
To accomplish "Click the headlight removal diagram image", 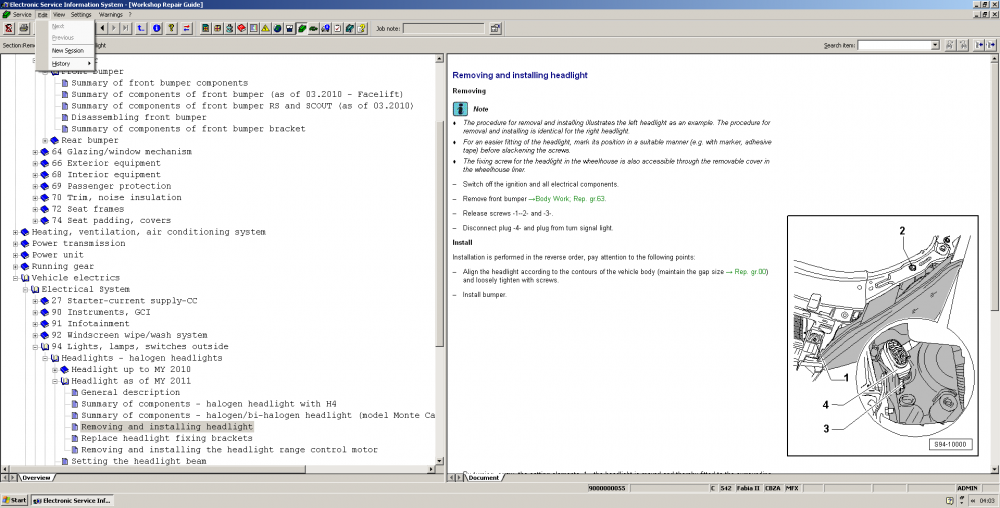I will coord(882,336).
